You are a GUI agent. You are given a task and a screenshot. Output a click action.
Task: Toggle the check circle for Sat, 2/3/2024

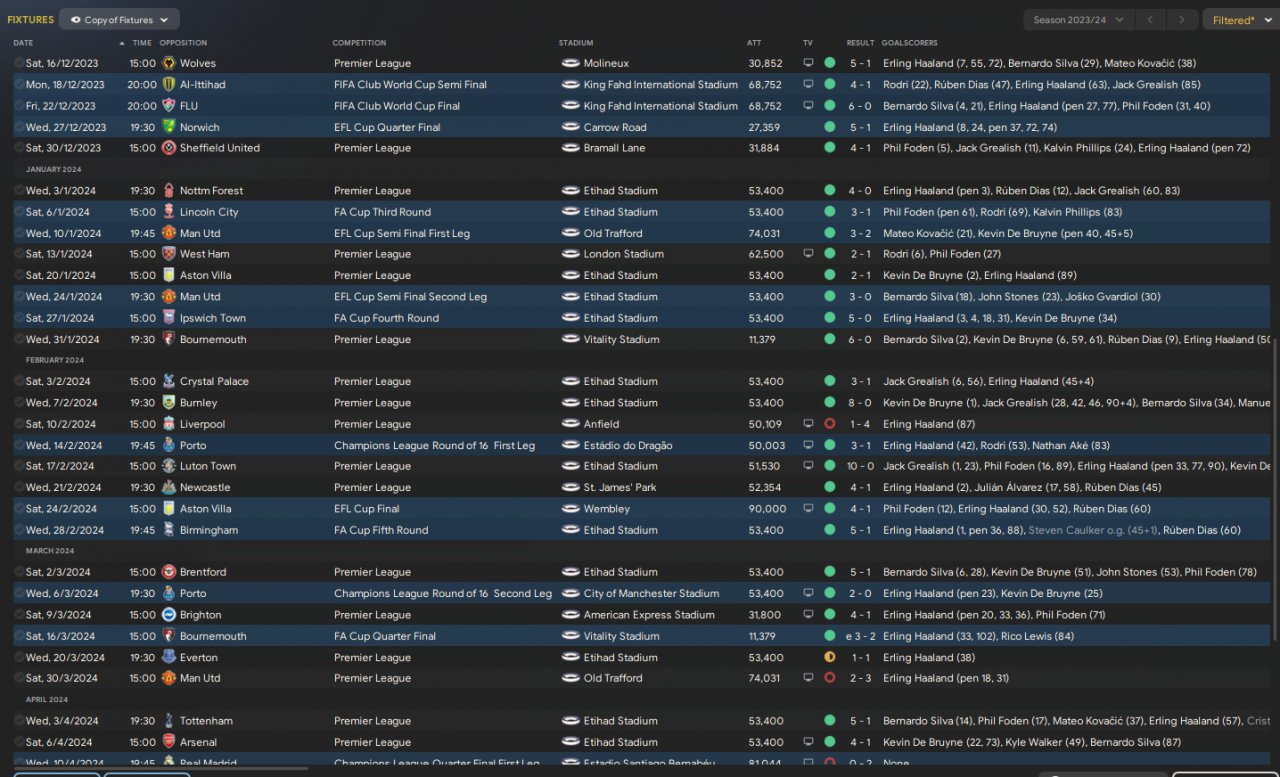point(19,572)
